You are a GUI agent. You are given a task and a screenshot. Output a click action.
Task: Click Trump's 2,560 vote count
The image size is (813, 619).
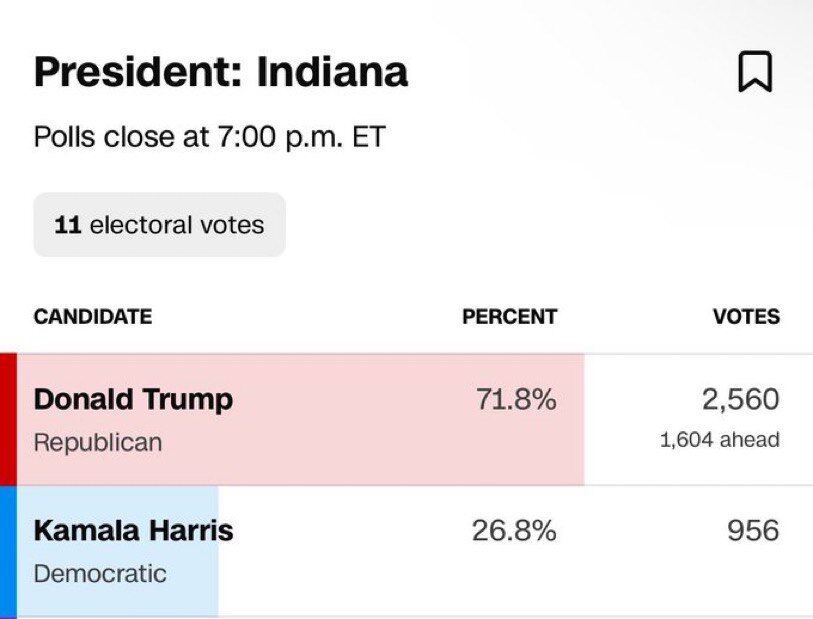[x=739, y=400]
